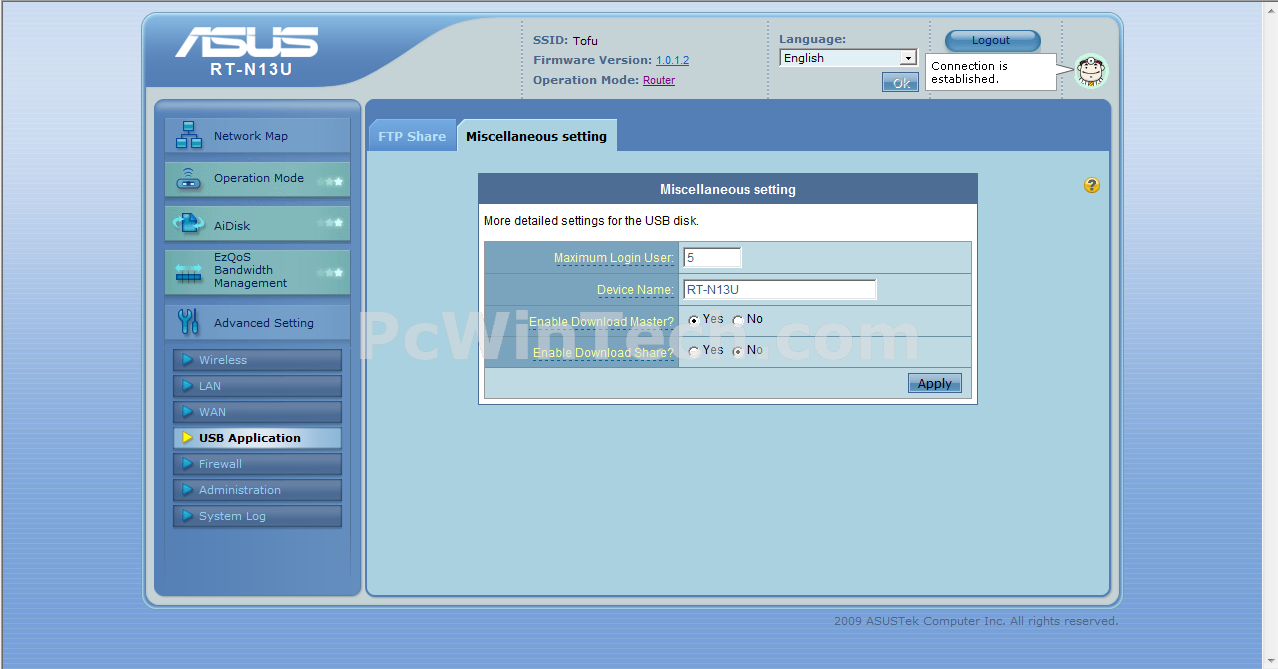This screenshot has height=669, width=1278.
Task: Click the Advanced Setting tools icon
Action: point(188,321)
